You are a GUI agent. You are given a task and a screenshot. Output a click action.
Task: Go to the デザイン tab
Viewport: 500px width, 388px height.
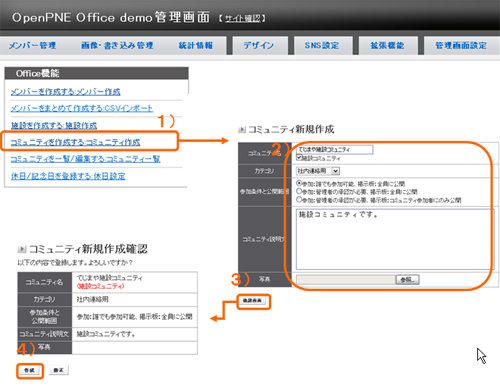[x=259, y=45]
